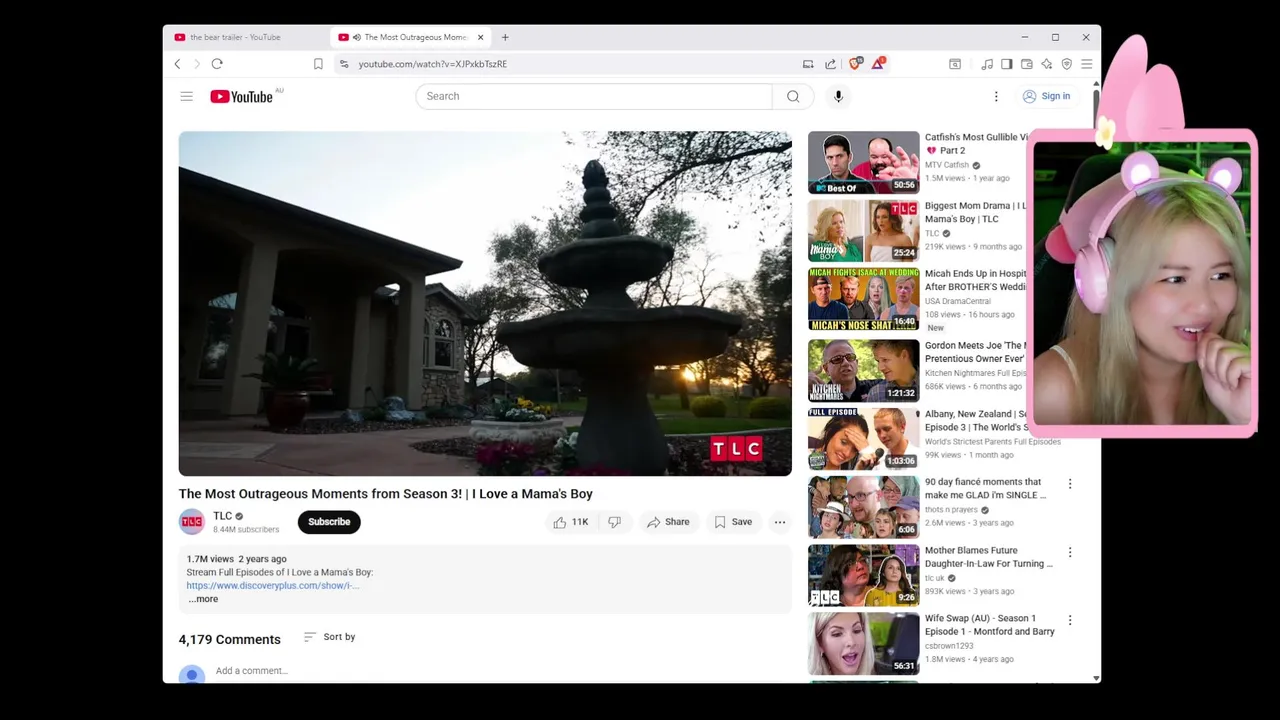Screen dimensions: 1280x720
Task: Click the page vertical scrollbar
Action: coord(1097,380)
